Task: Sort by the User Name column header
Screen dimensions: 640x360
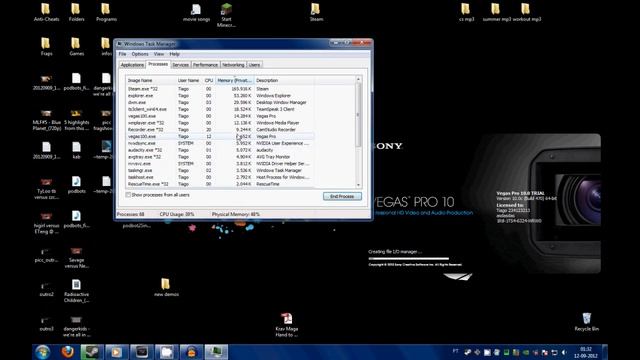Action: (189, 80)
